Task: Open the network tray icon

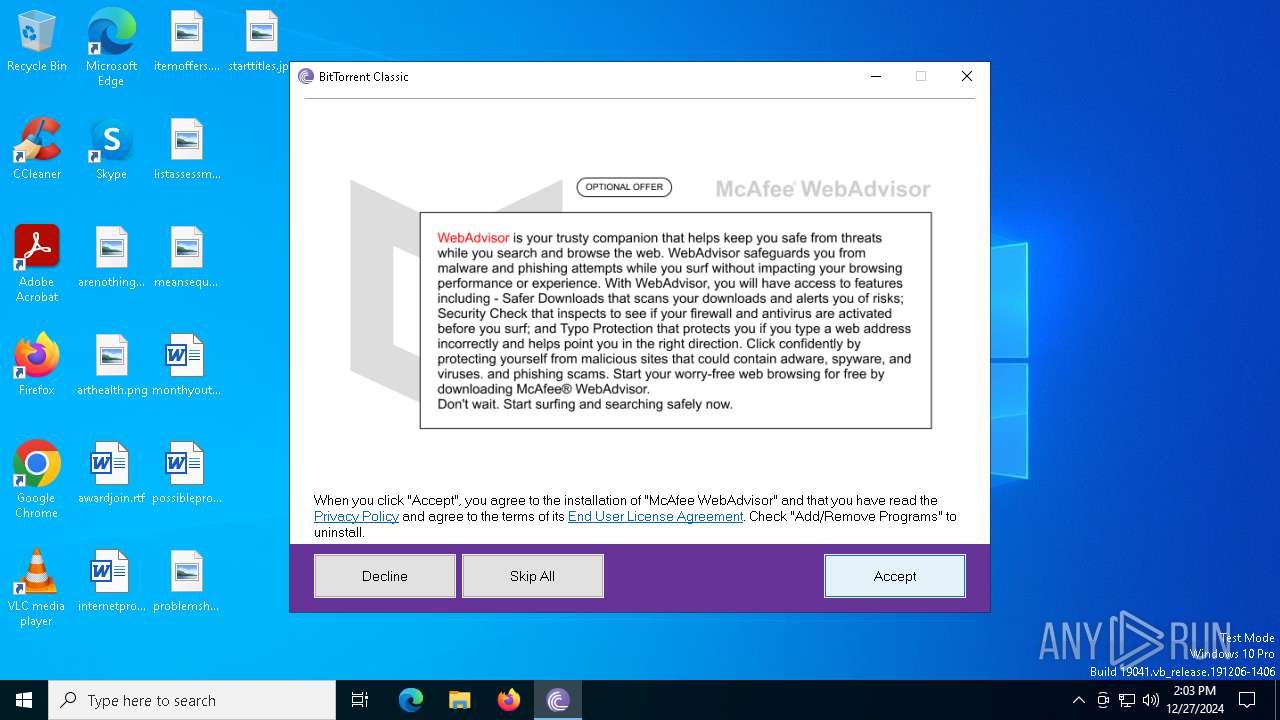Action: (x=1127, y=700)
